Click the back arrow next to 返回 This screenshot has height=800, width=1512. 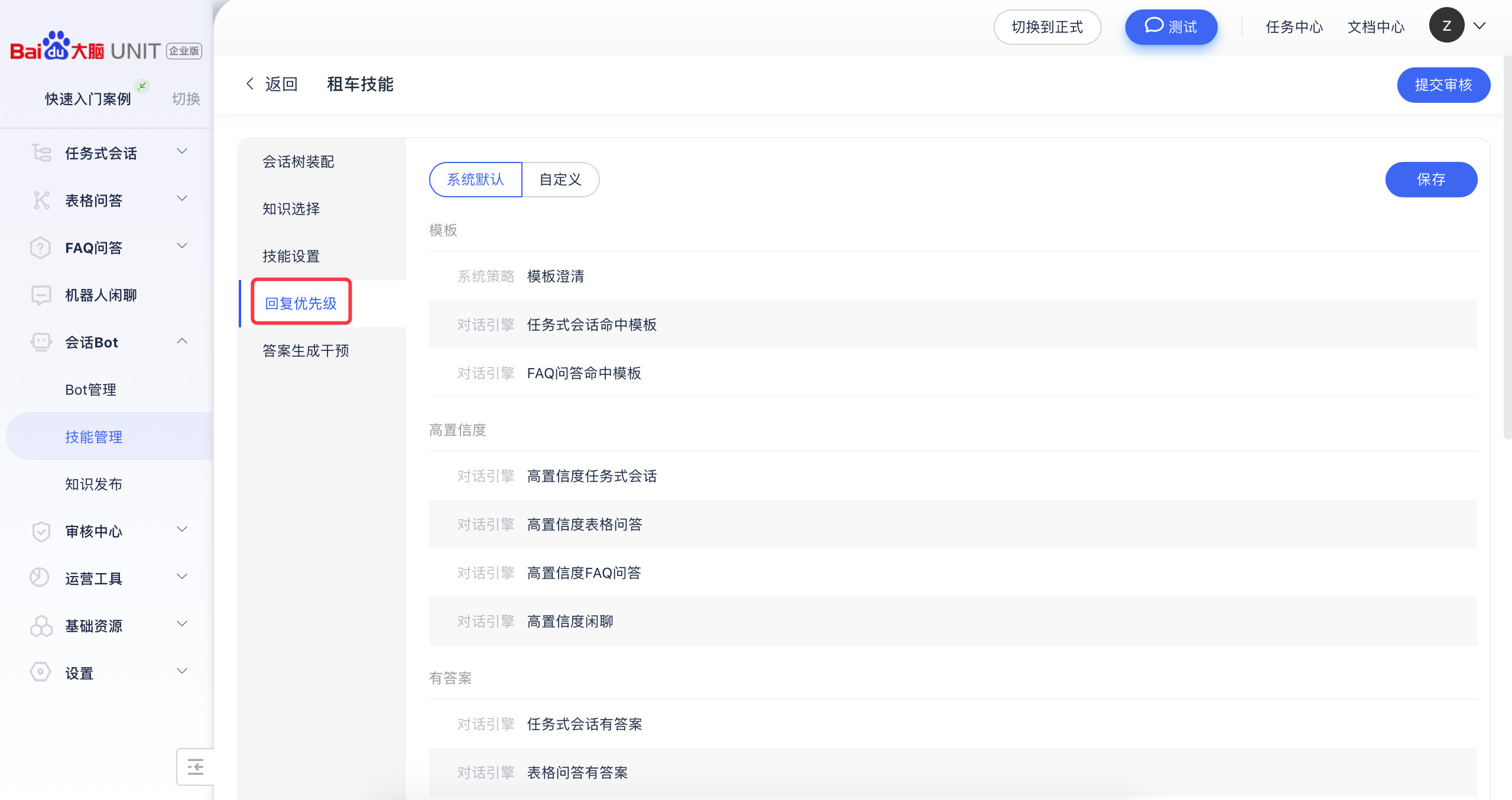[x=250, y=84]
